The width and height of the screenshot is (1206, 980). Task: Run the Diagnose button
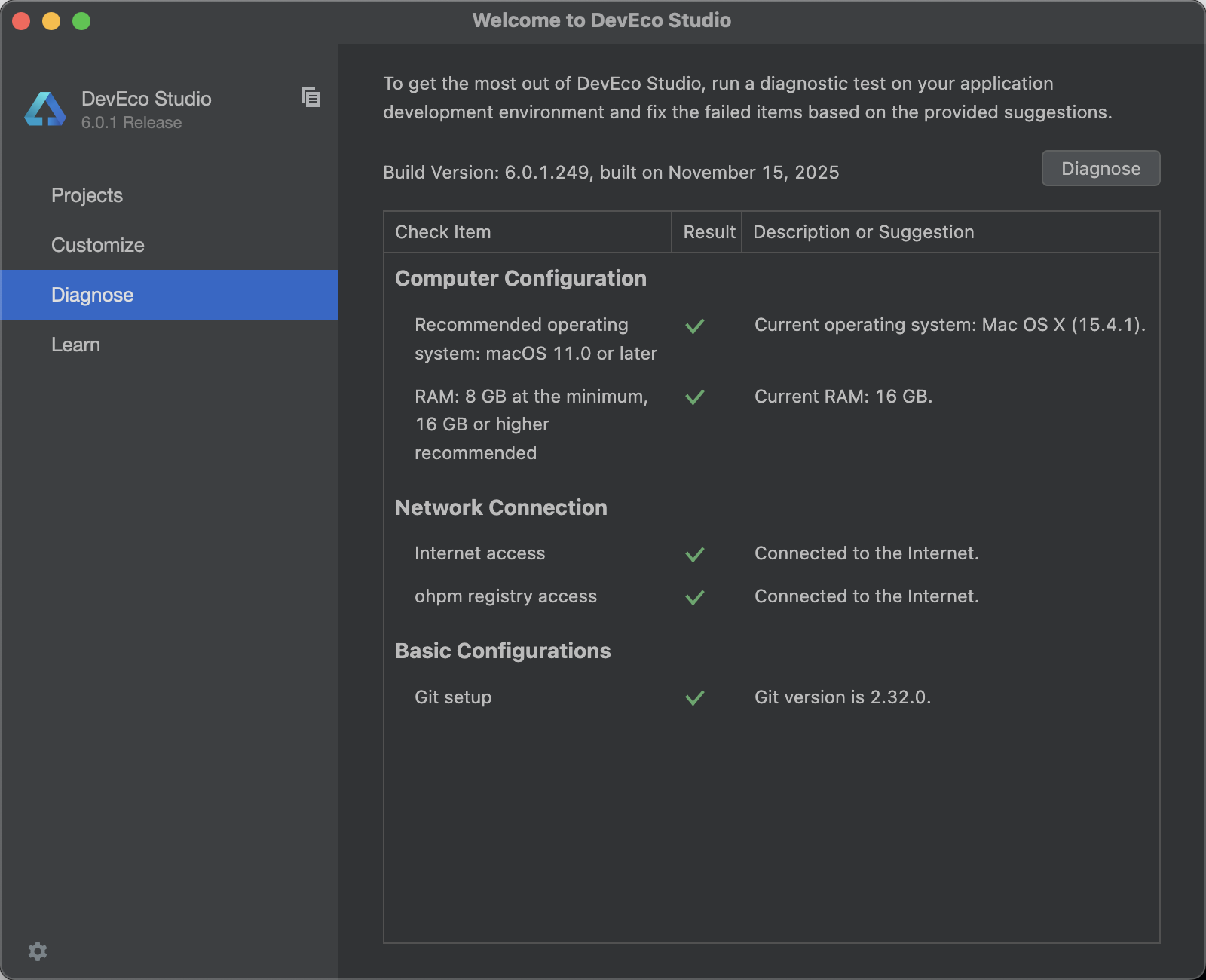pos(1100,168)
